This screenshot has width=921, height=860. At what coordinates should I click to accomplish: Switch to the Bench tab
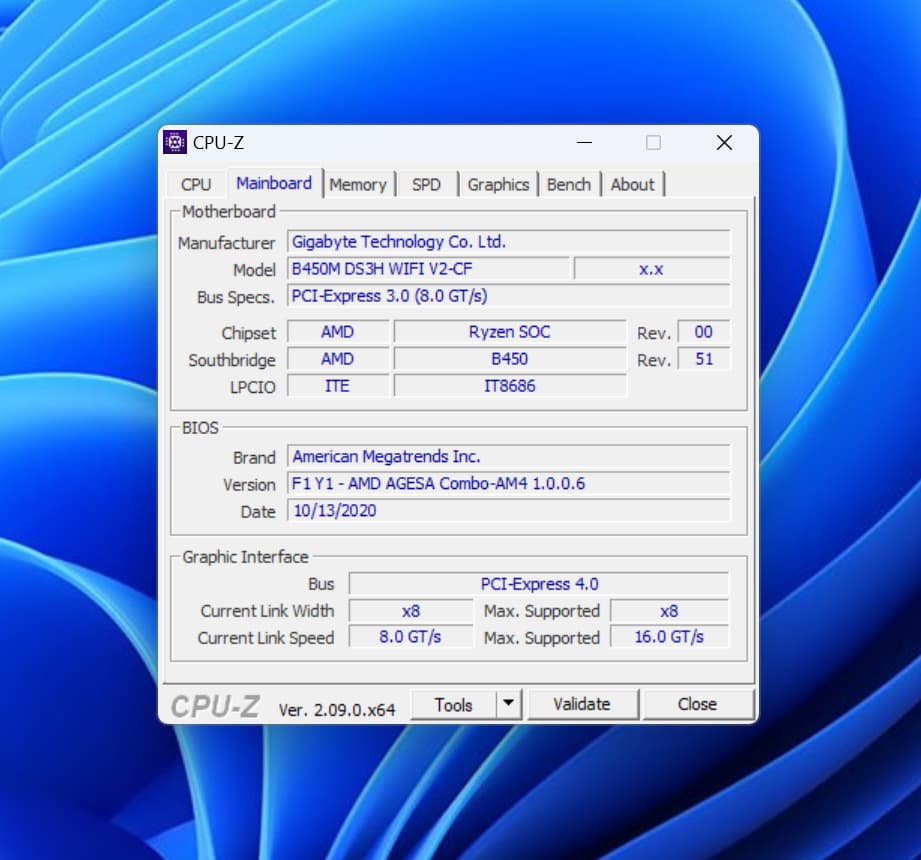pyautogui.click(x=569, y=184)
